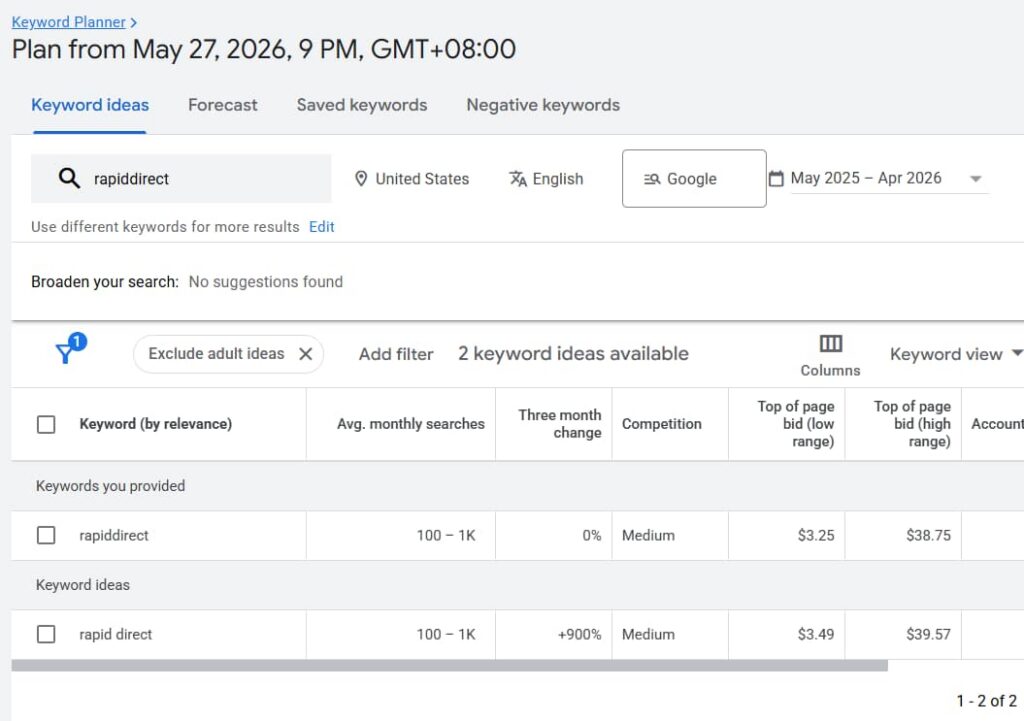Click the Edit keywords link
The width and height of the screenshot is (1024, 721).
pyautogui.click(x=321, y=227)
